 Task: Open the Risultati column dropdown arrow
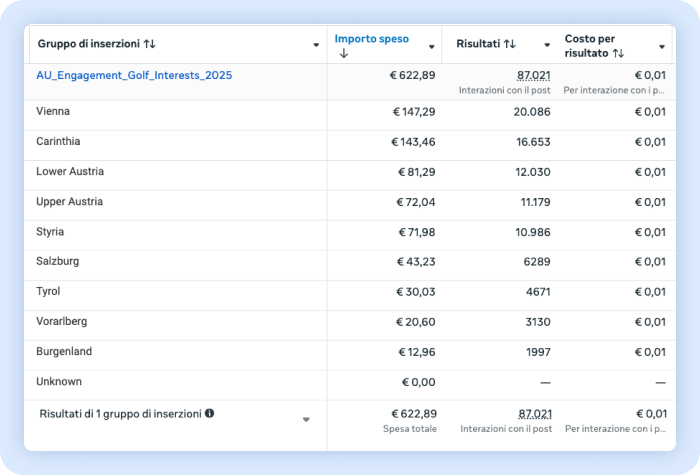[546, 46]
